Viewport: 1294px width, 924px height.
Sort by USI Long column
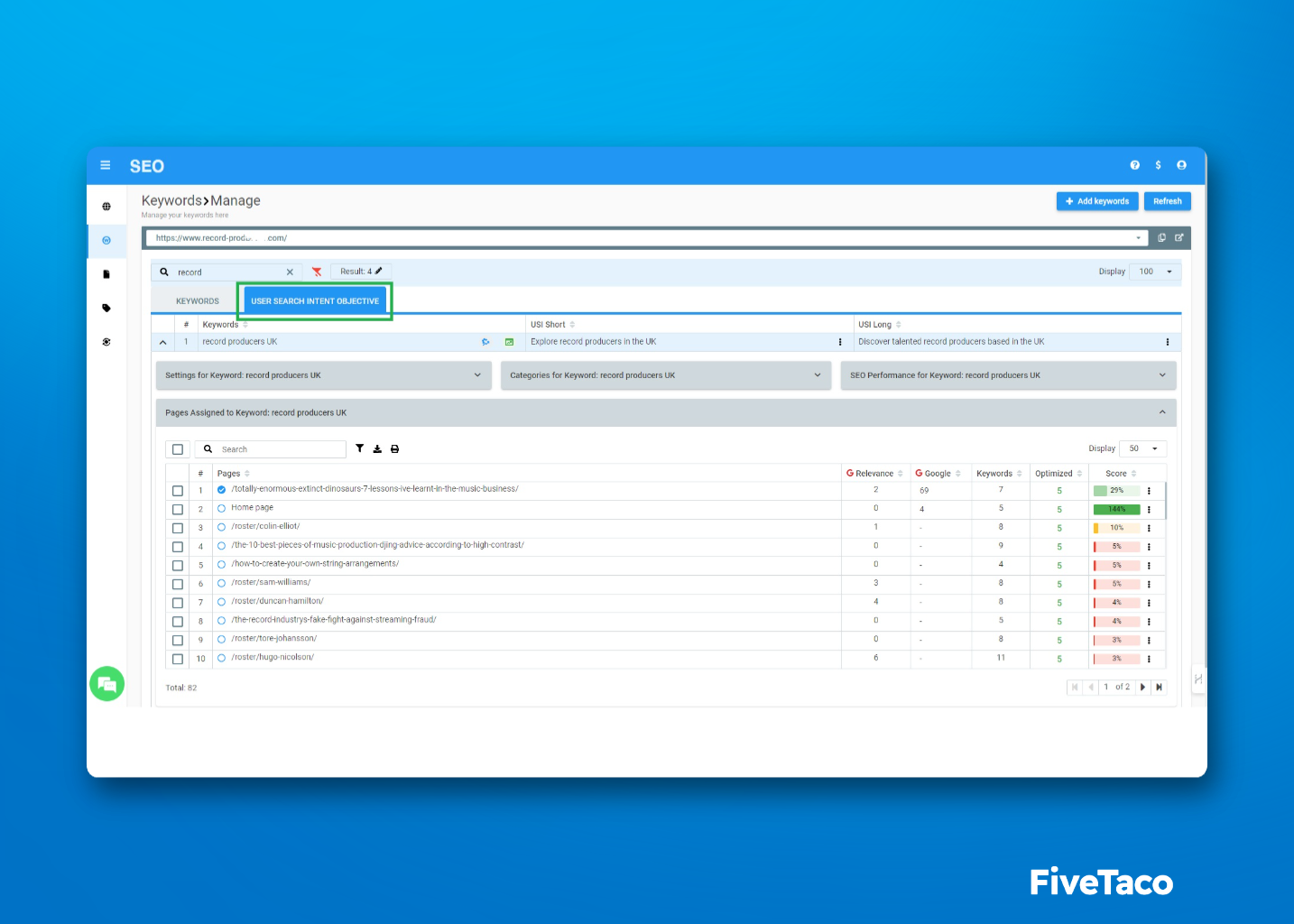(x=880, y=325)
